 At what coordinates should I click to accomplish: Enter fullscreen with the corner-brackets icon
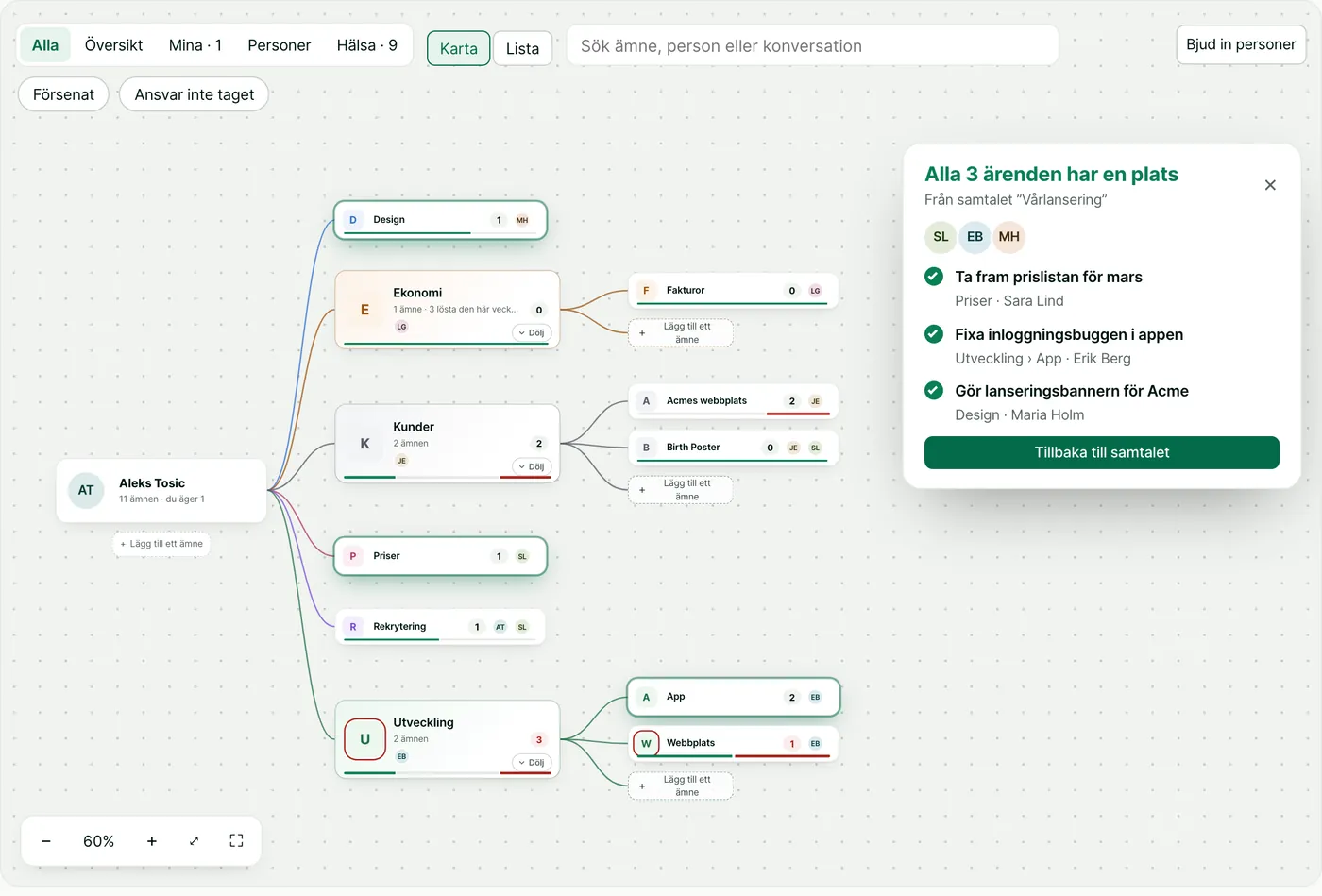tap(236, 841)
